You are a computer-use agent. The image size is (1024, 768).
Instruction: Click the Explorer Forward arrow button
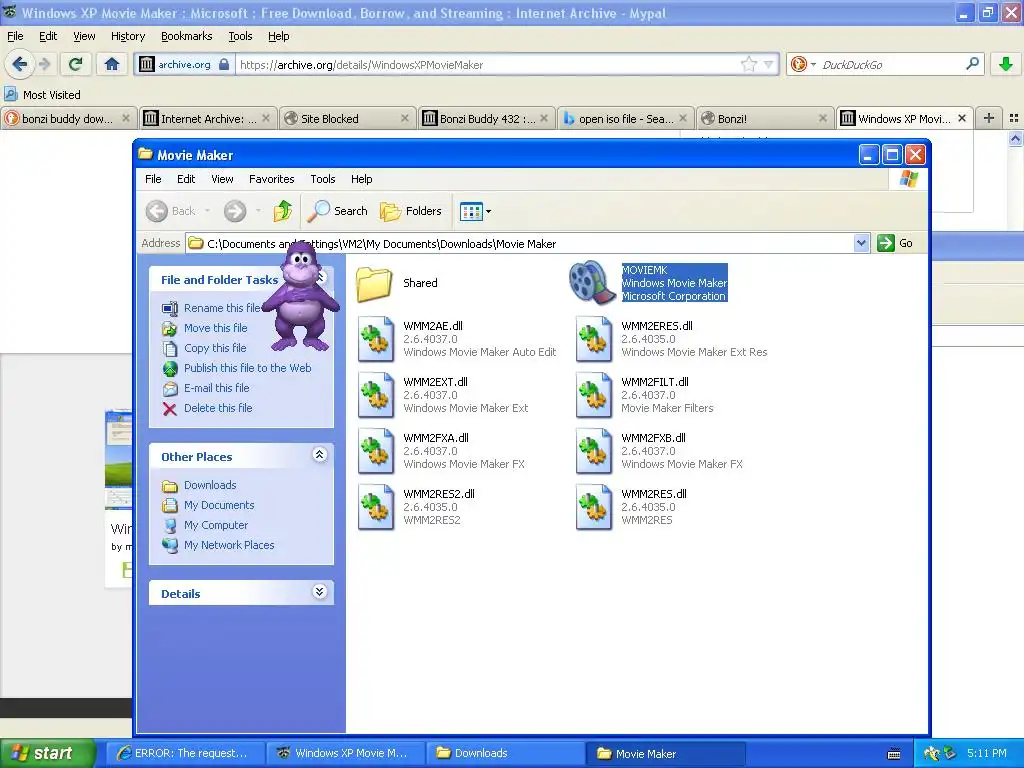click(x=235, y=211)
